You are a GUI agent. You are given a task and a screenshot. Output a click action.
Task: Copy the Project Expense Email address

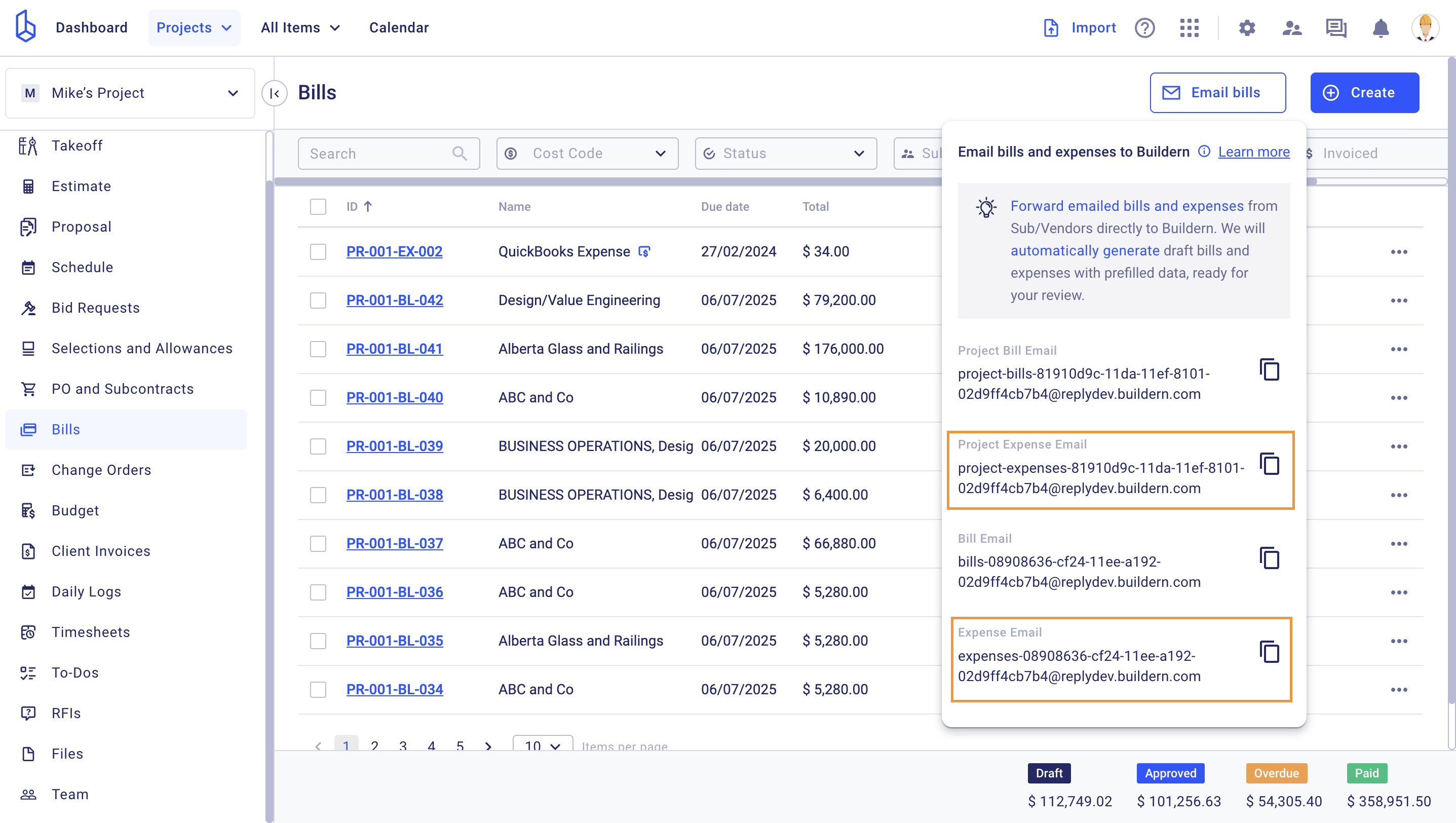tap(1270, 464)
